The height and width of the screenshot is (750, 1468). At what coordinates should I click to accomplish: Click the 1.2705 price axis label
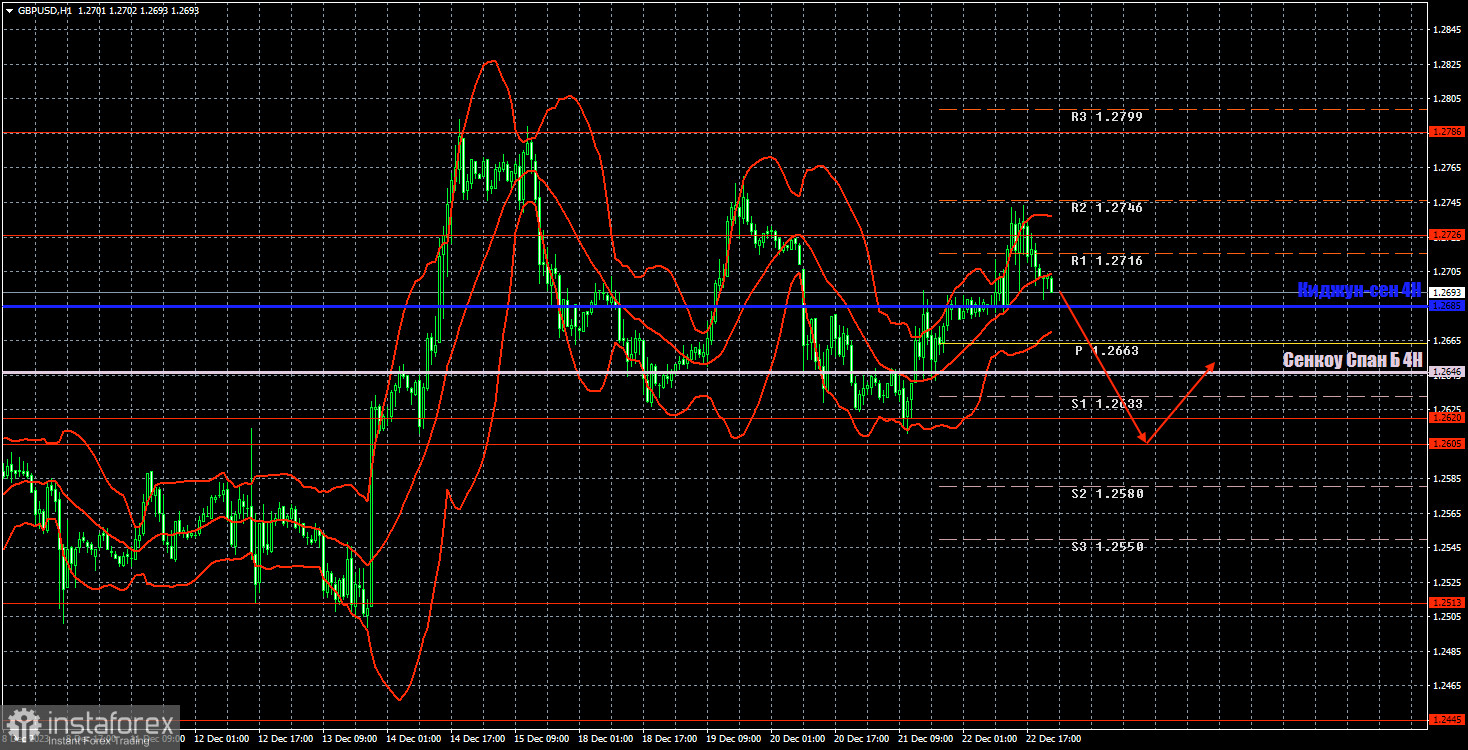(x=1446, y=272)
